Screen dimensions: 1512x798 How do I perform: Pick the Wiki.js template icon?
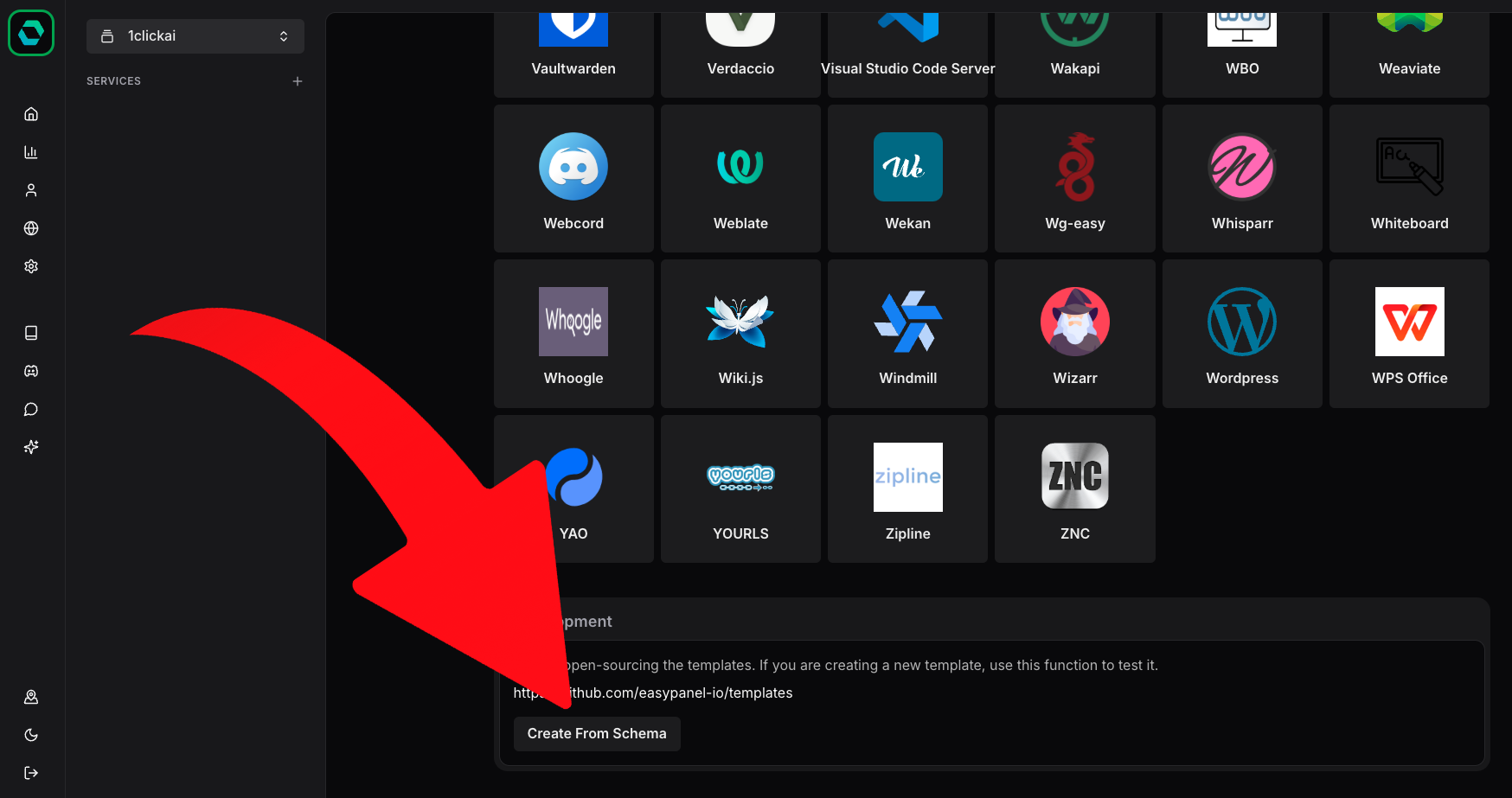(740, 322)
